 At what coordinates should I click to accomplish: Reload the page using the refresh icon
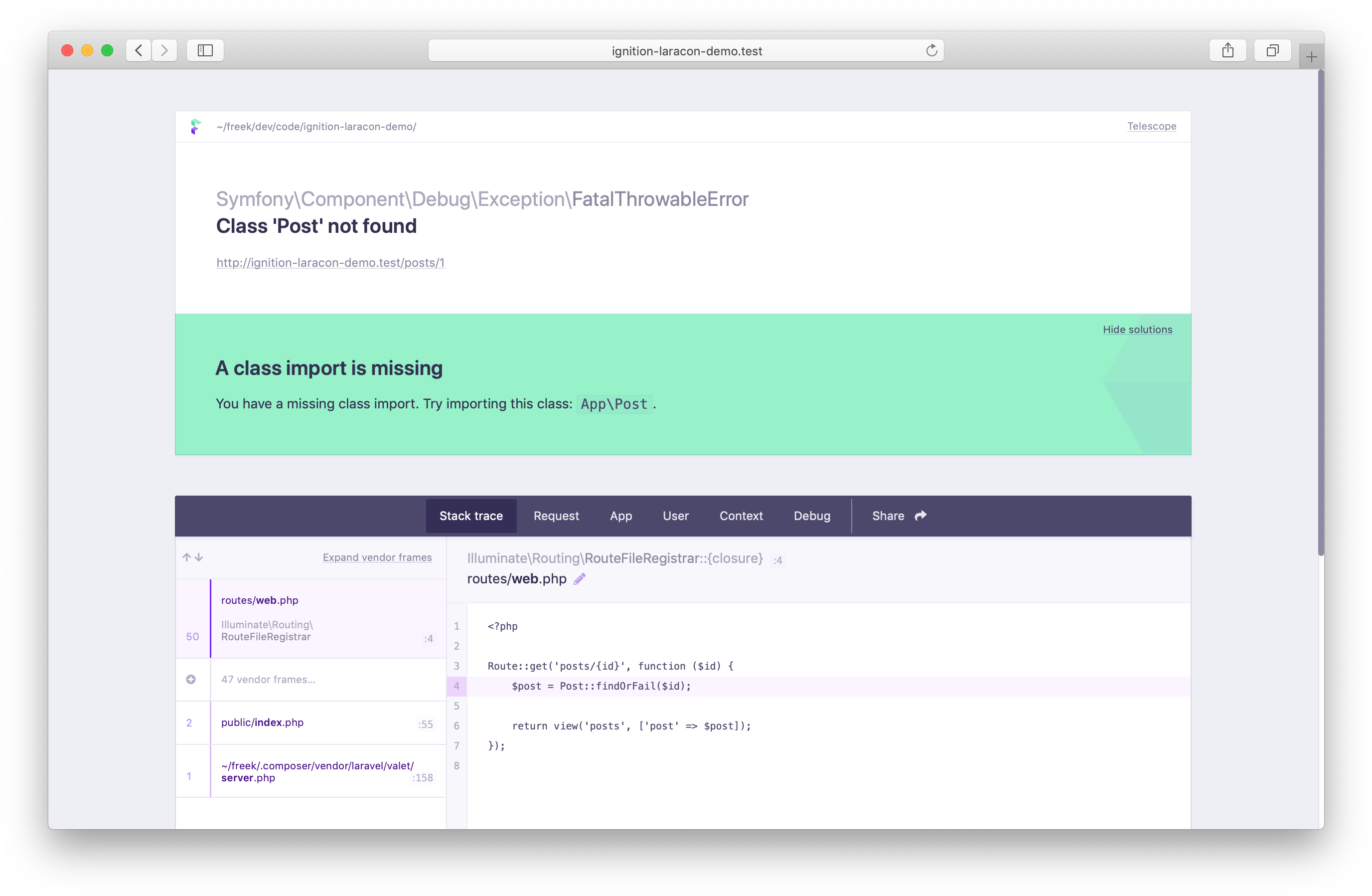click(x=931, y=51)
